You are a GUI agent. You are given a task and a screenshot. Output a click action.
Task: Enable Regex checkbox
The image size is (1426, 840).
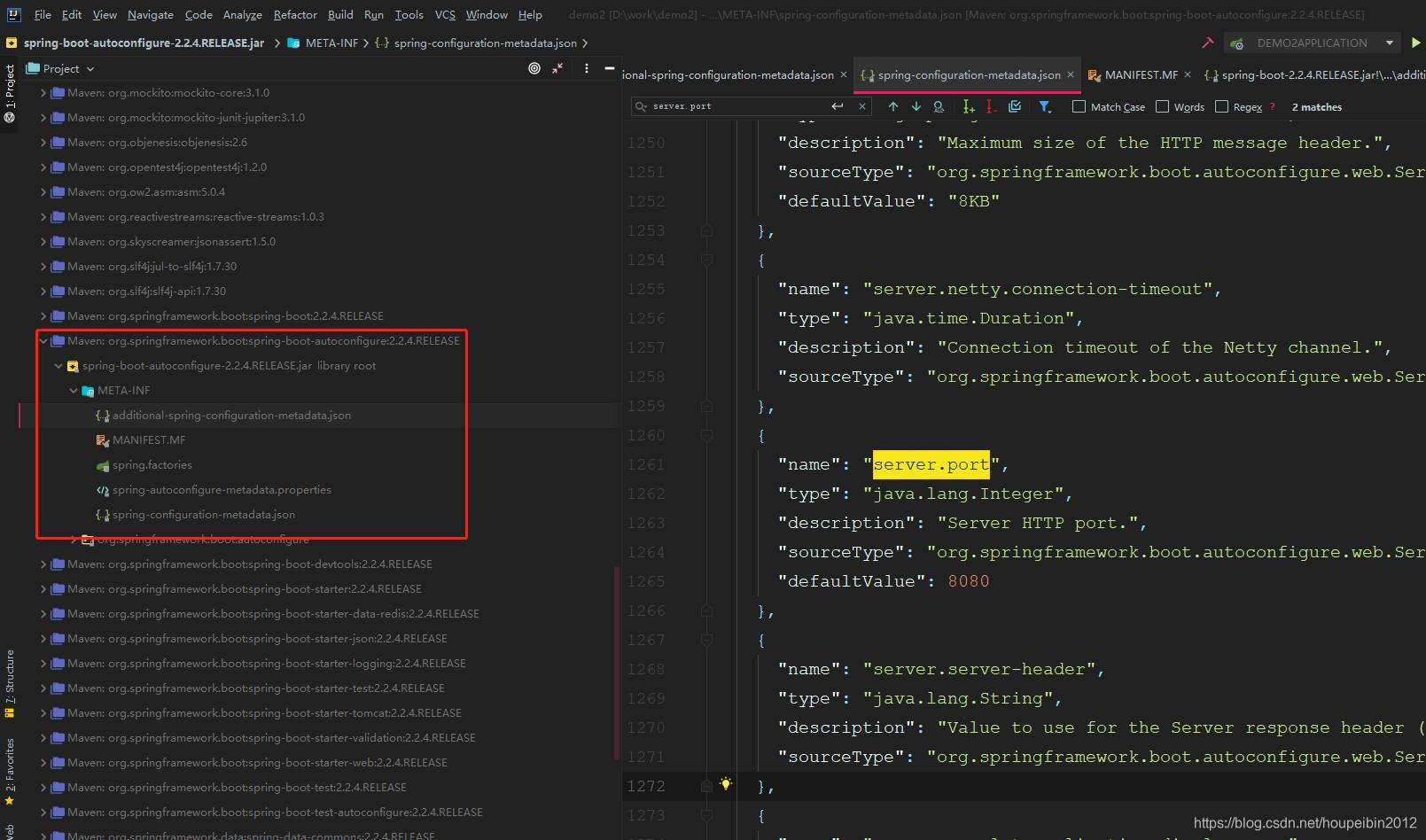[x=1221, y=106]
